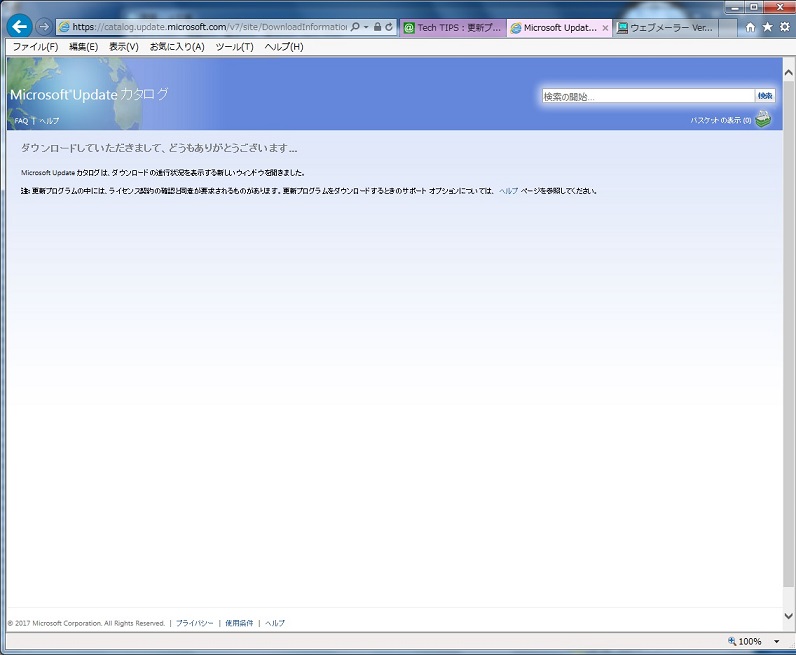Click the browser Forward arrow button
This screenshot has height=655, width=796.
point(44,26)
